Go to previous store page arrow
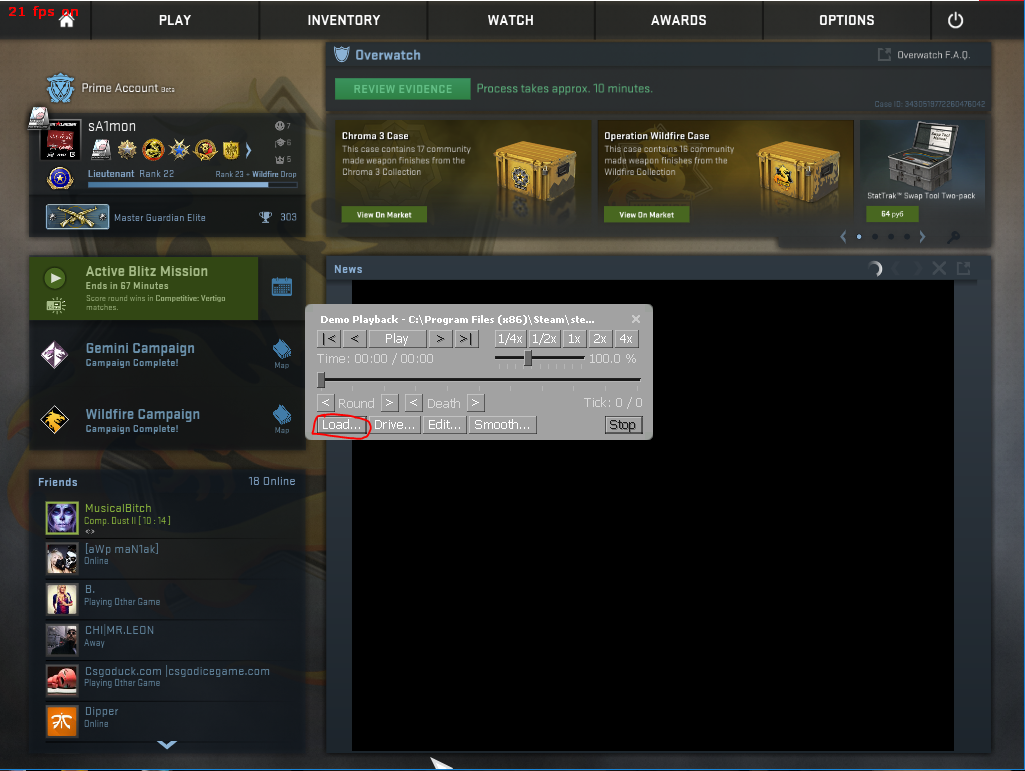This screenshot has width=1025, height=771. click(x=843, y=237)
